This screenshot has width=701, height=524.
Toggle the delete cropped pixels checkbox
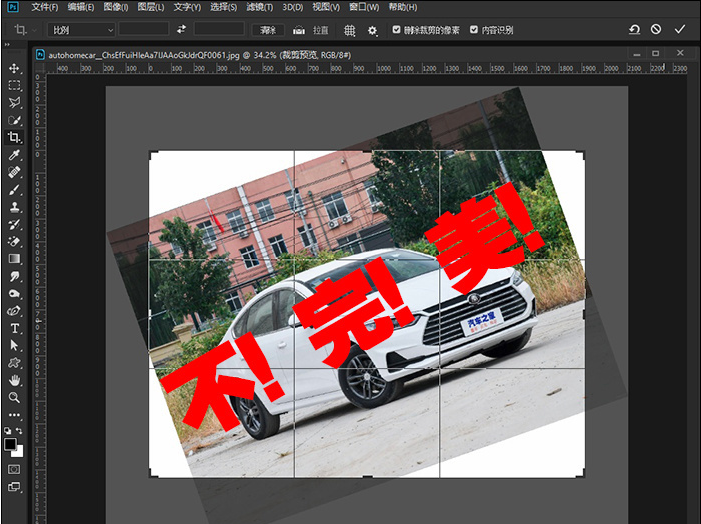397,30
